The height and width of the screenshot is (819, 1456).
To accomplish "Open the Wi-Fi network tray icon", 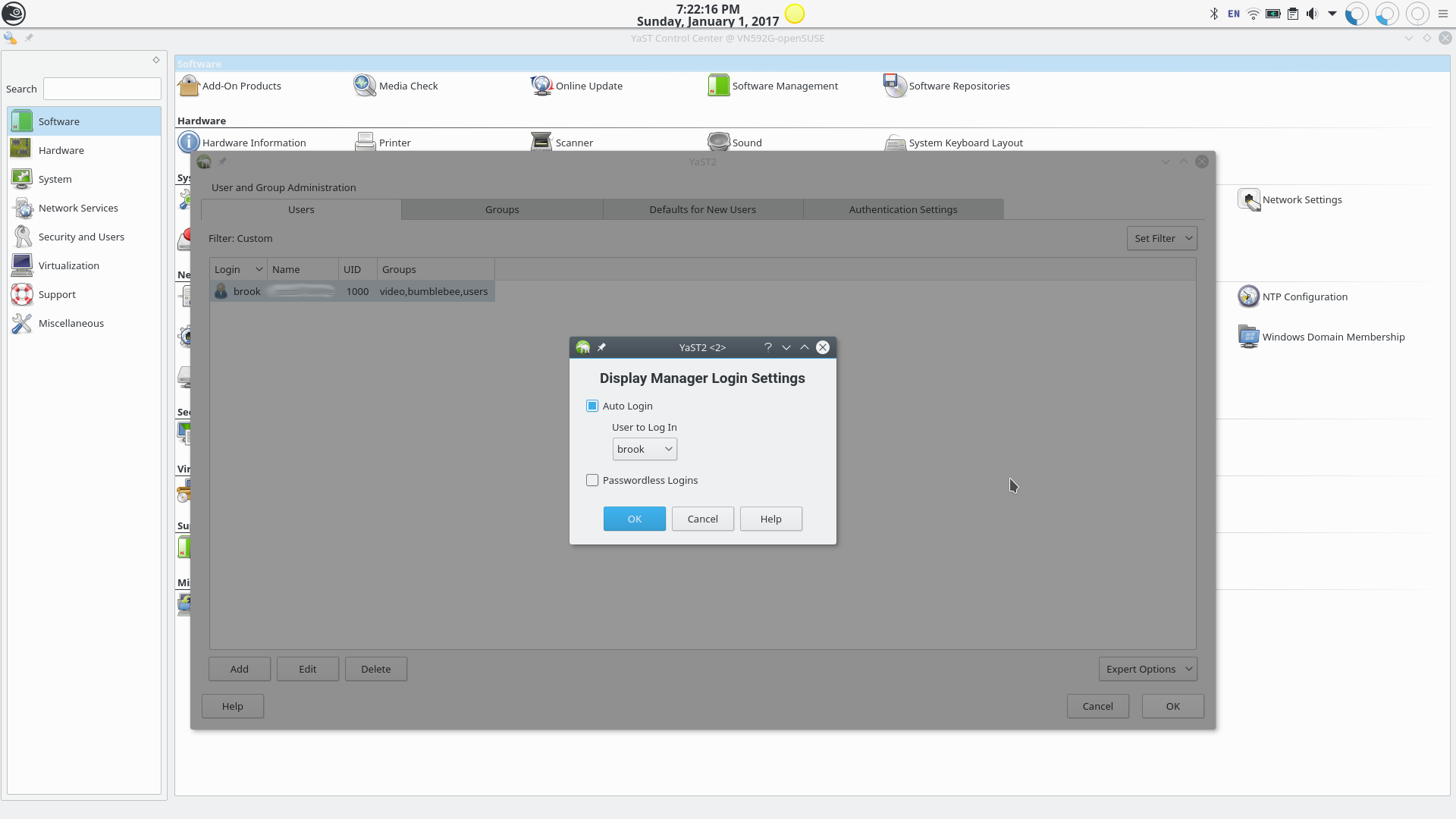I will tap(1254, 14).
